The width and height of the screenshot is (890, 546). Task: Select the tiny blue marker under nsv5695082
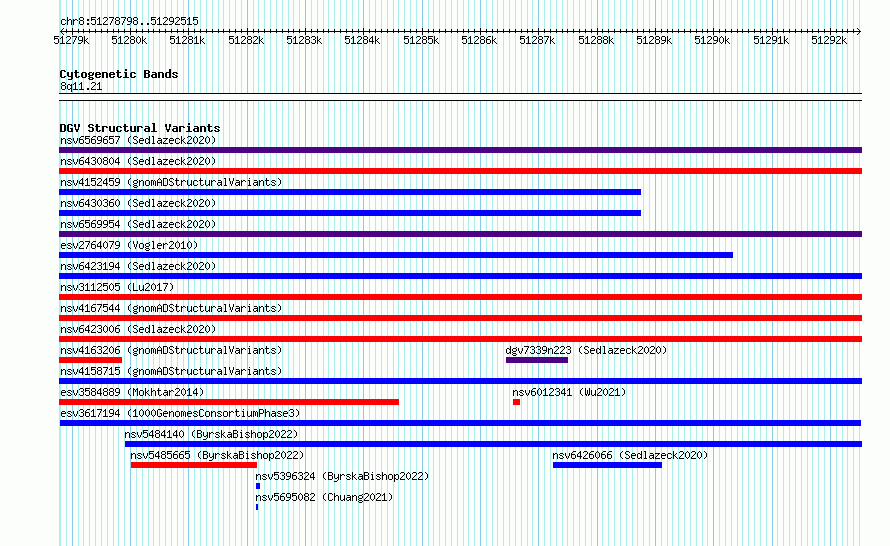pos(257,507)
